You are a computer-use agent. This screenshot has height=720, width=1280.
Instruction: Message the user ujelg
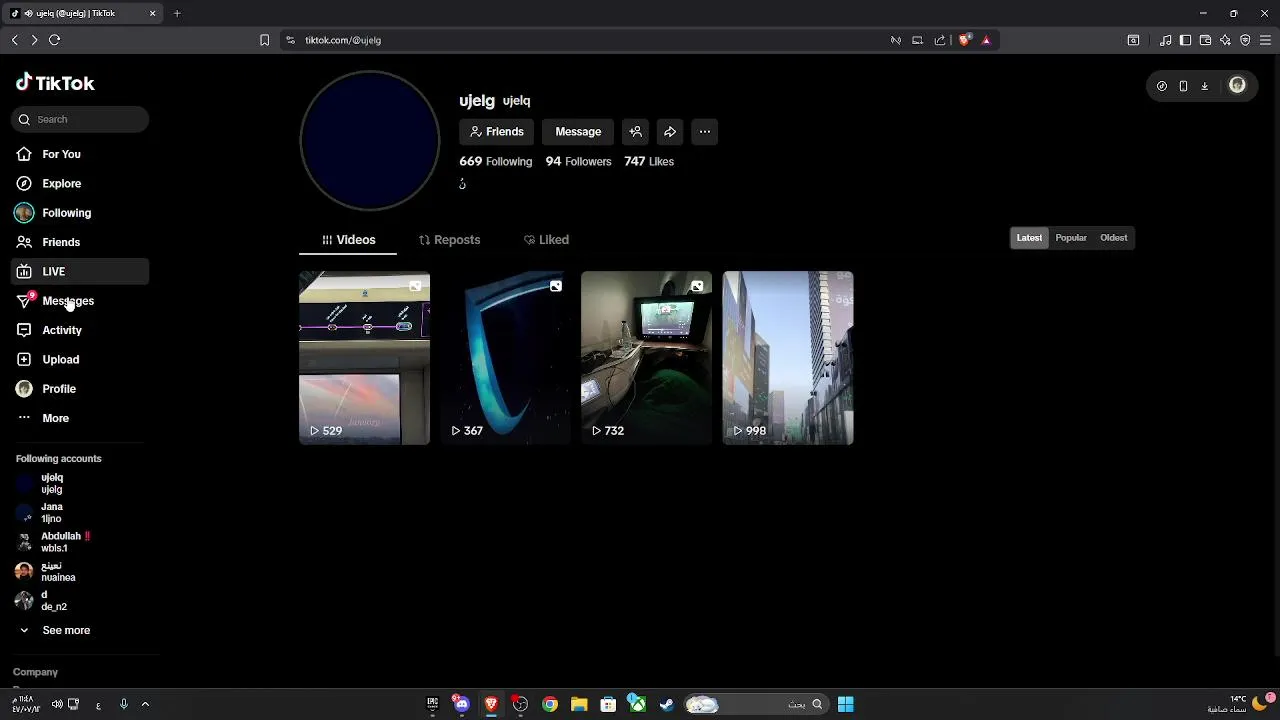pos(578,132)
